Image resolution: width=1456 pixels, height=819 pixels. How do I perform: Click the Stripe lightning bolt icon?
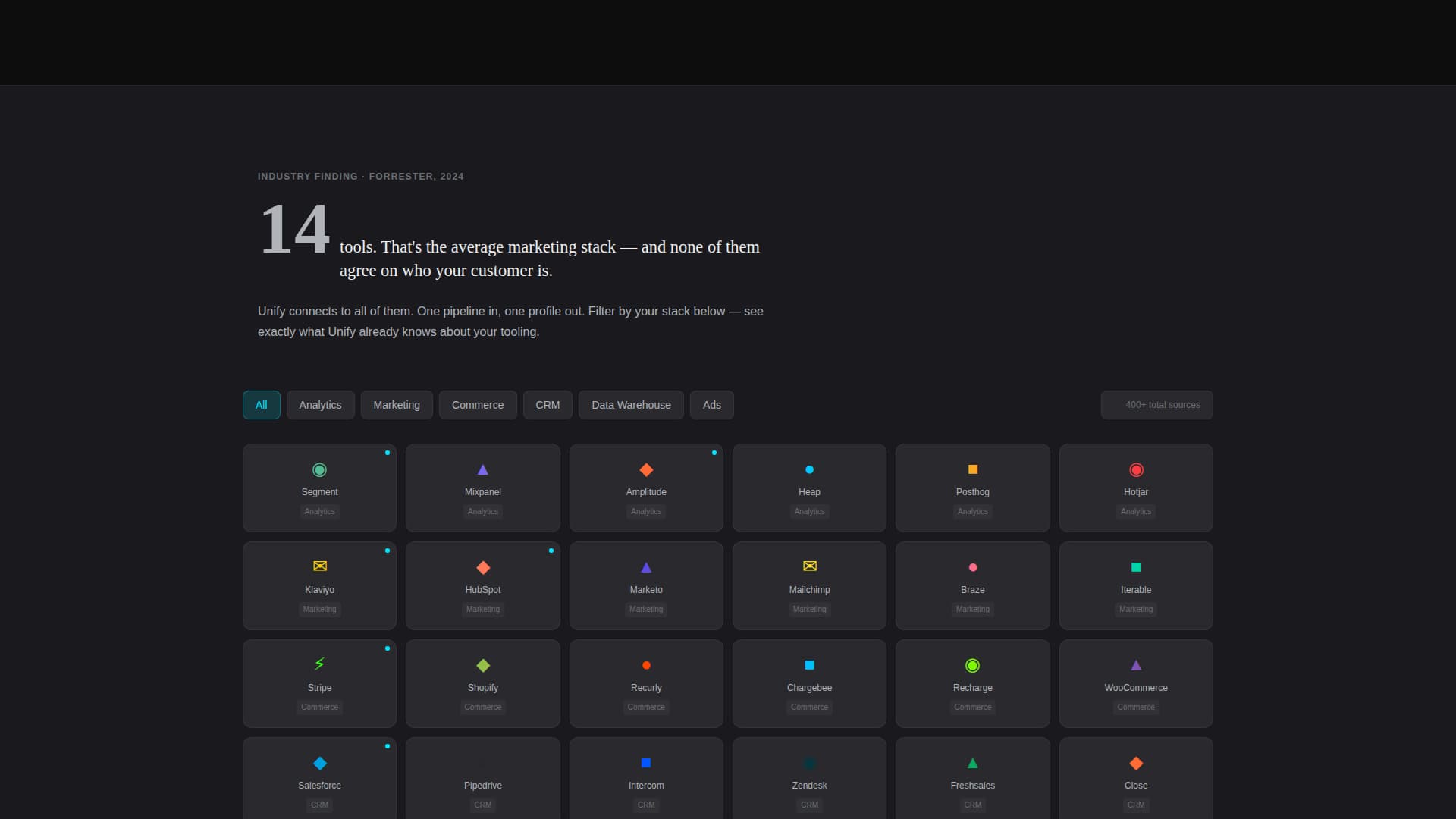click(319, 664)
